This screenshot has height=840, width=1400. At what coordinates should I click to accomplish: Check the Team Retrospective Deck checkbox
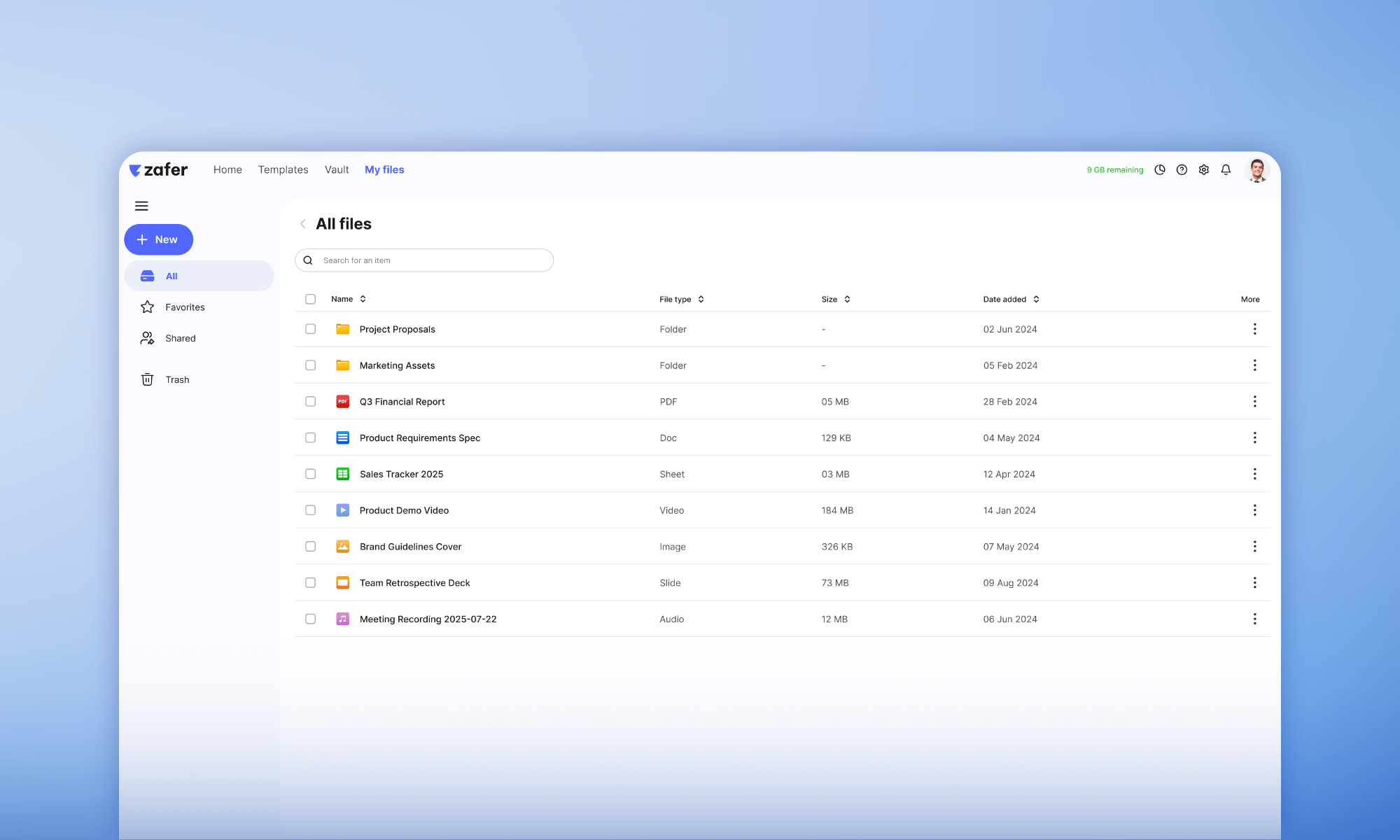pos(310,582)
